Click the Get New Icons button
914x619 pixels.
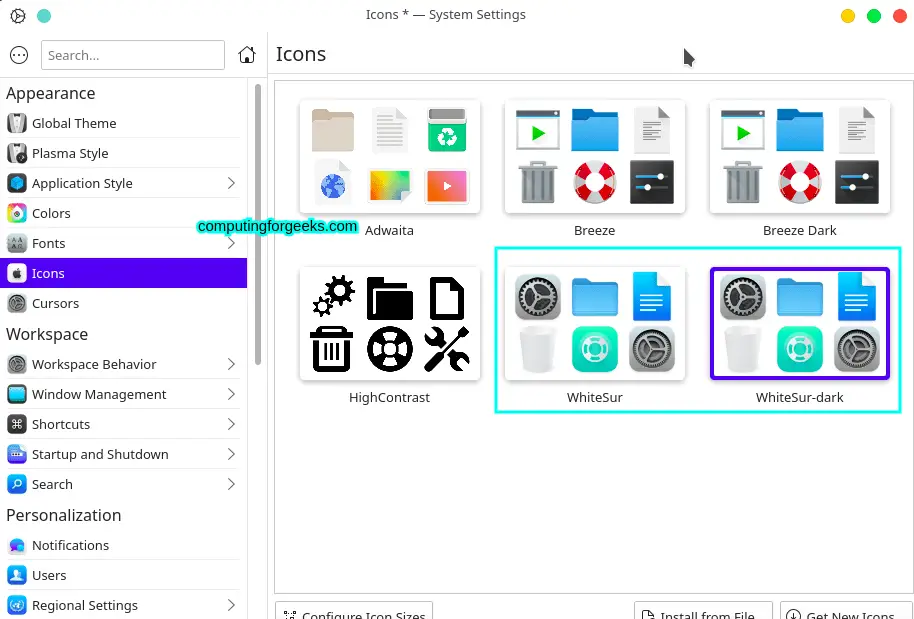846,611
